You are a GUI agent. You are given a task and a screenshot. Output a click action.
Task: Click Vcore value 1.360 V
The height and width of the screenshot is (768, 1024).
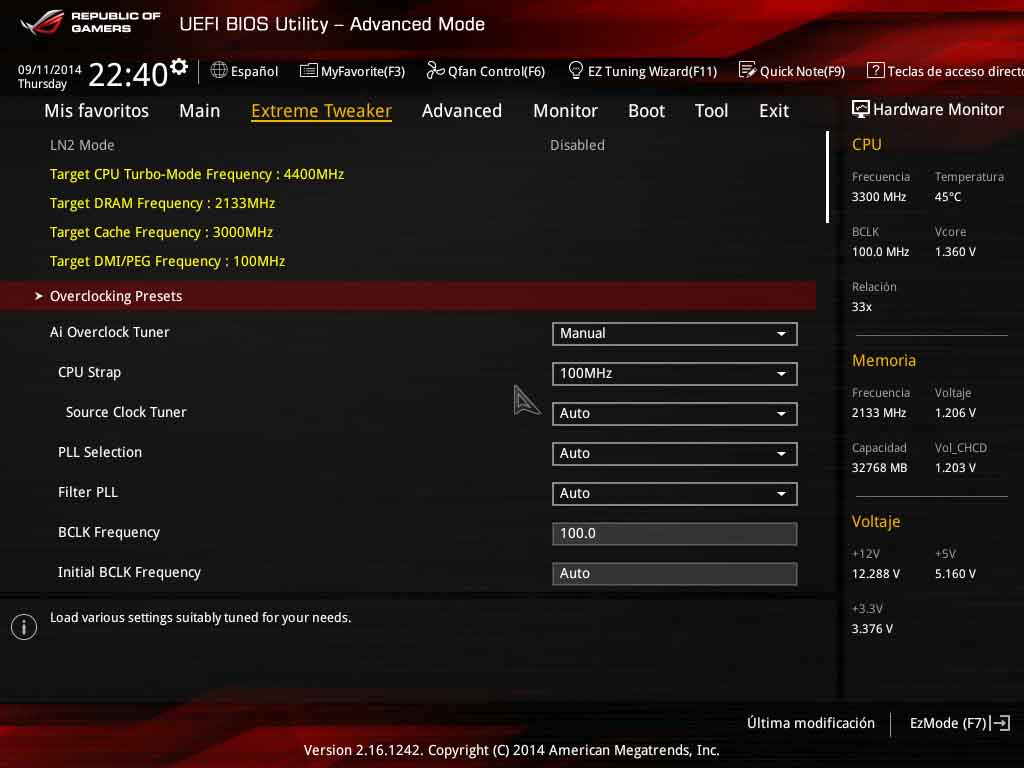coord(955,251)
